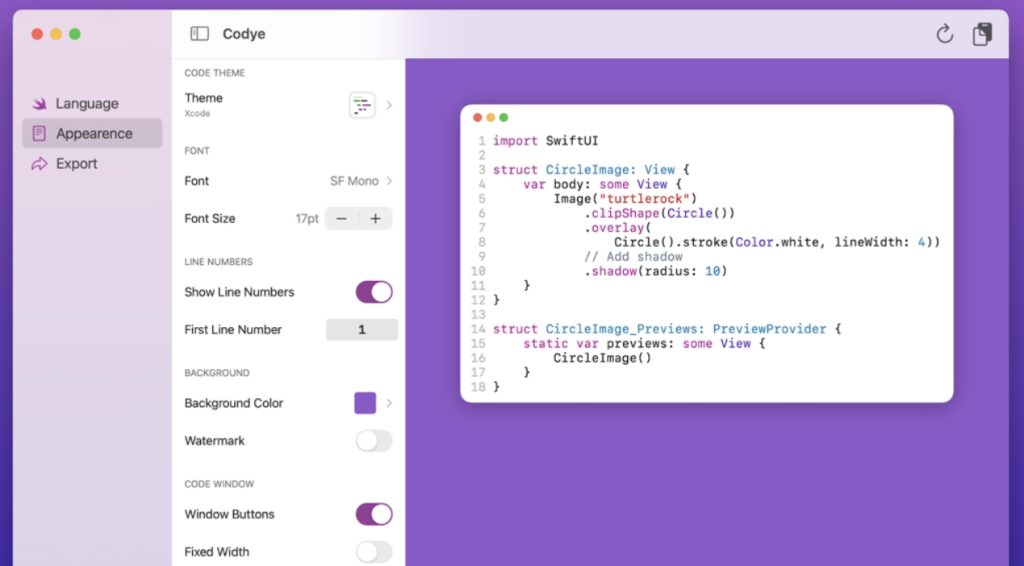Click the Codye title text

click(x=244, y=34)
